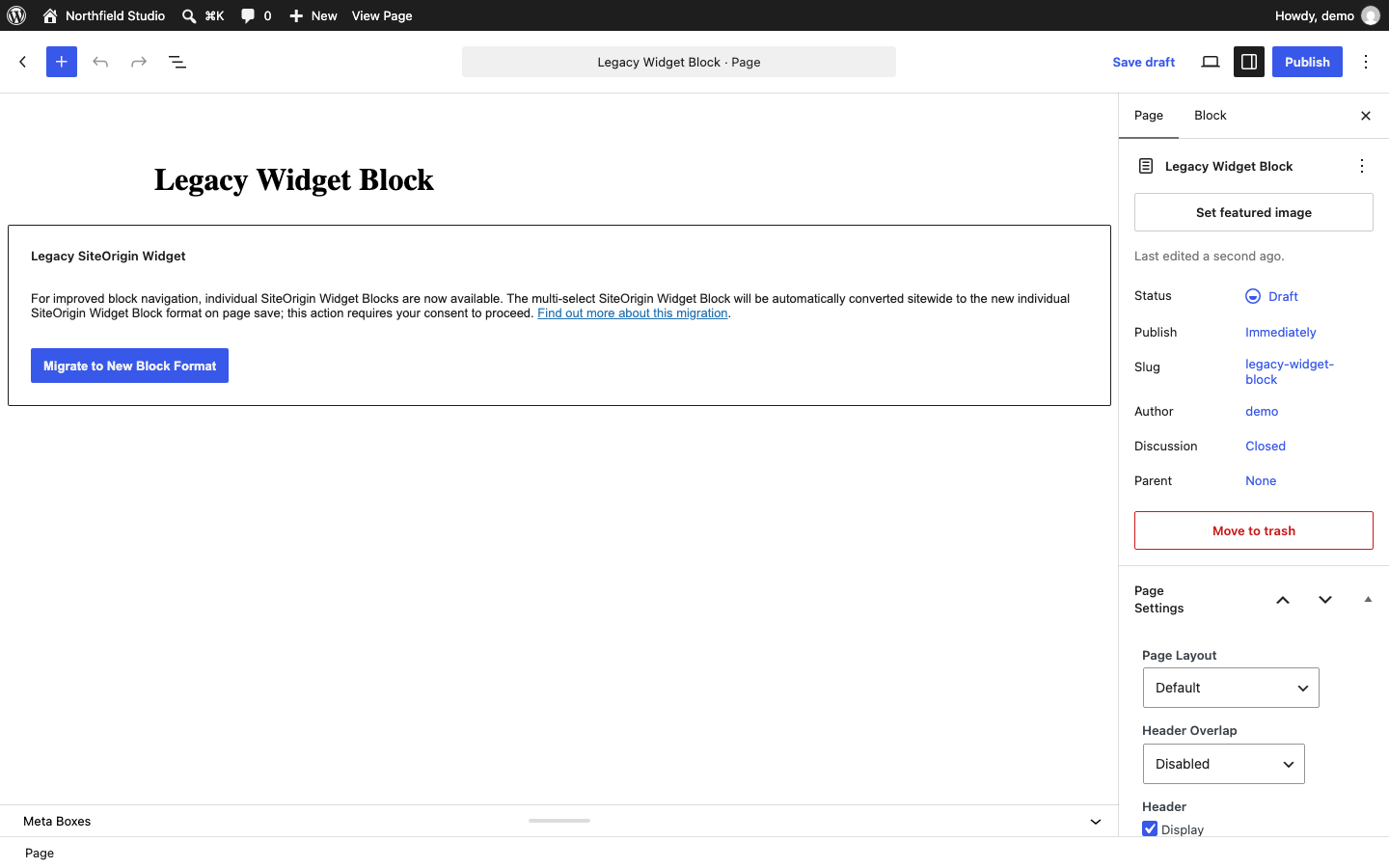This screenshot has width=1389, height=868.
Task: Click Save draft
Action: coord(1144,62)
